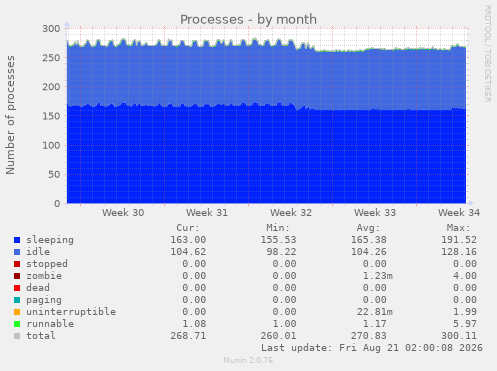Click the dead legend color swatch
This screenshot has width=497, height=371.
pos(17,288)
